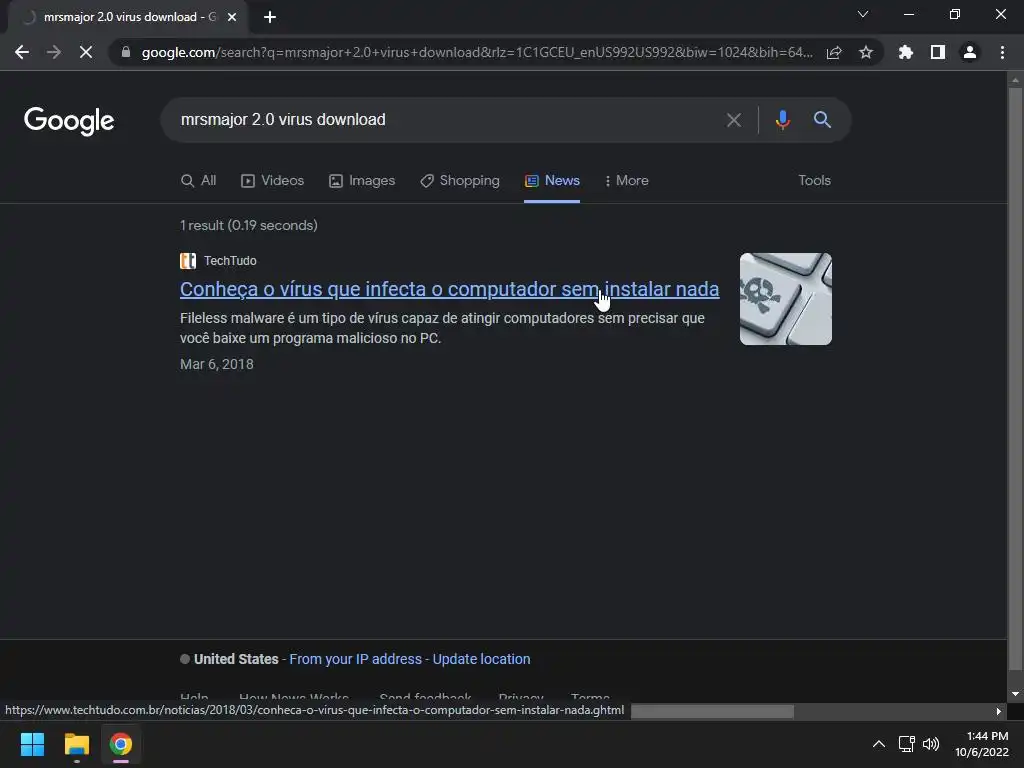The height and width of the screenshot is (768, 1024).
Task: Toggle Chrome side panel
Action: point(938,52)
